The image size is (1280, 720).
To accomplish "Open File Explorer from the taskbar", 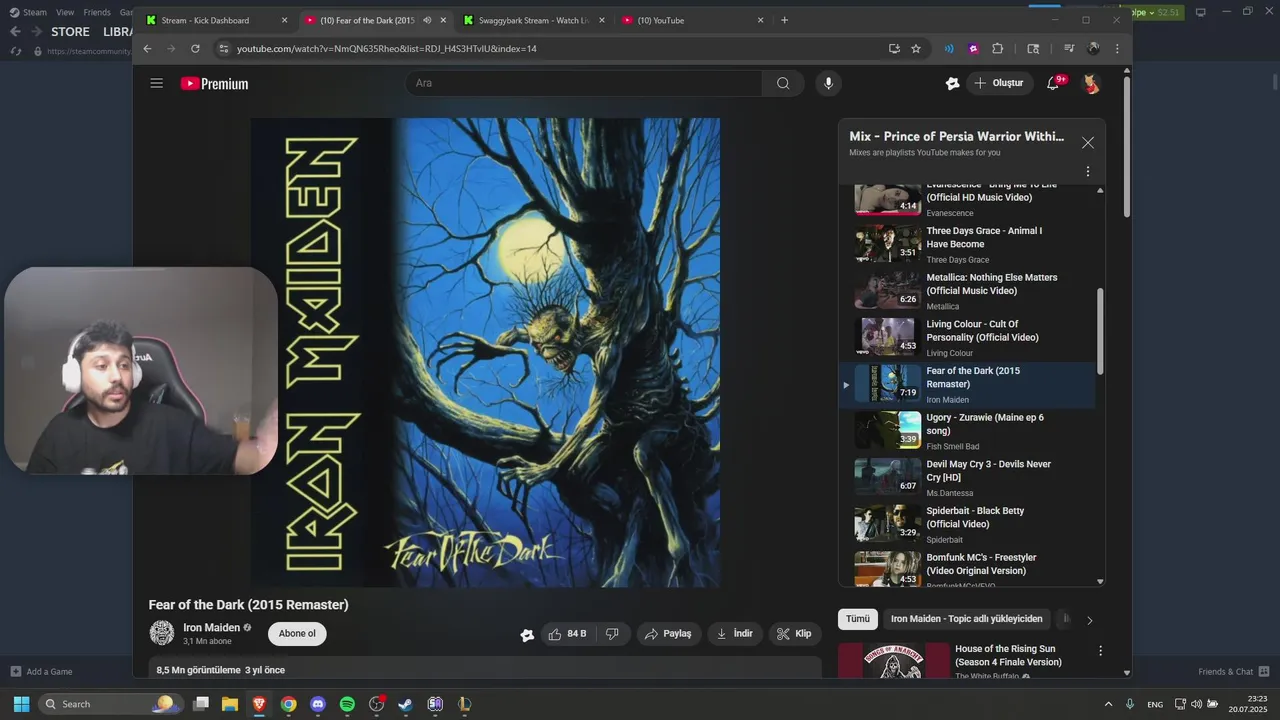I will [230, 704].
